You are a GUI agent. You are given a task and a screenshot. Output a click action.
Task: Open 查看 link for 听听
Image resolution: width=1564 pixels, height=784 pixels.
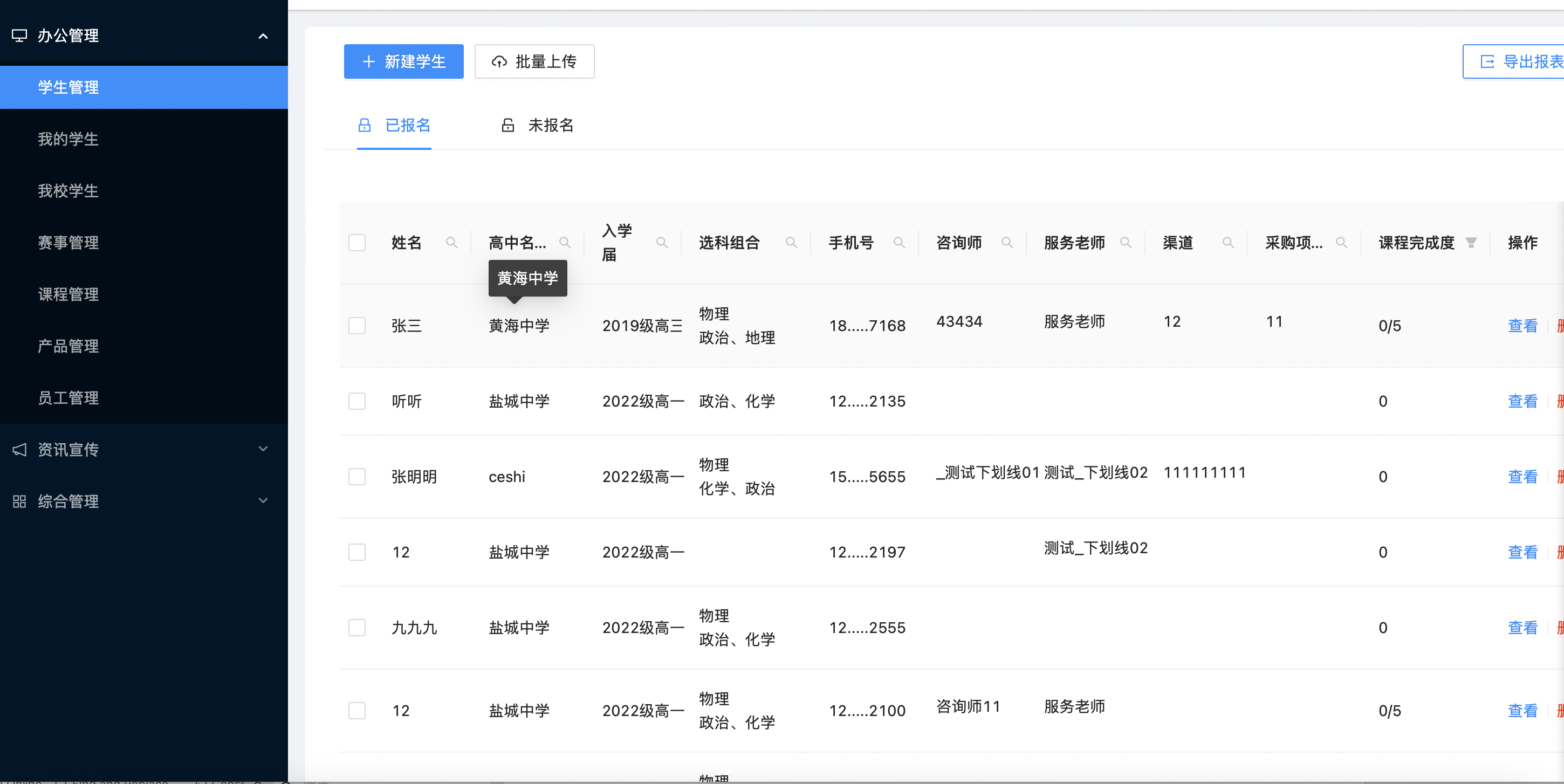tap(1522, 401)
